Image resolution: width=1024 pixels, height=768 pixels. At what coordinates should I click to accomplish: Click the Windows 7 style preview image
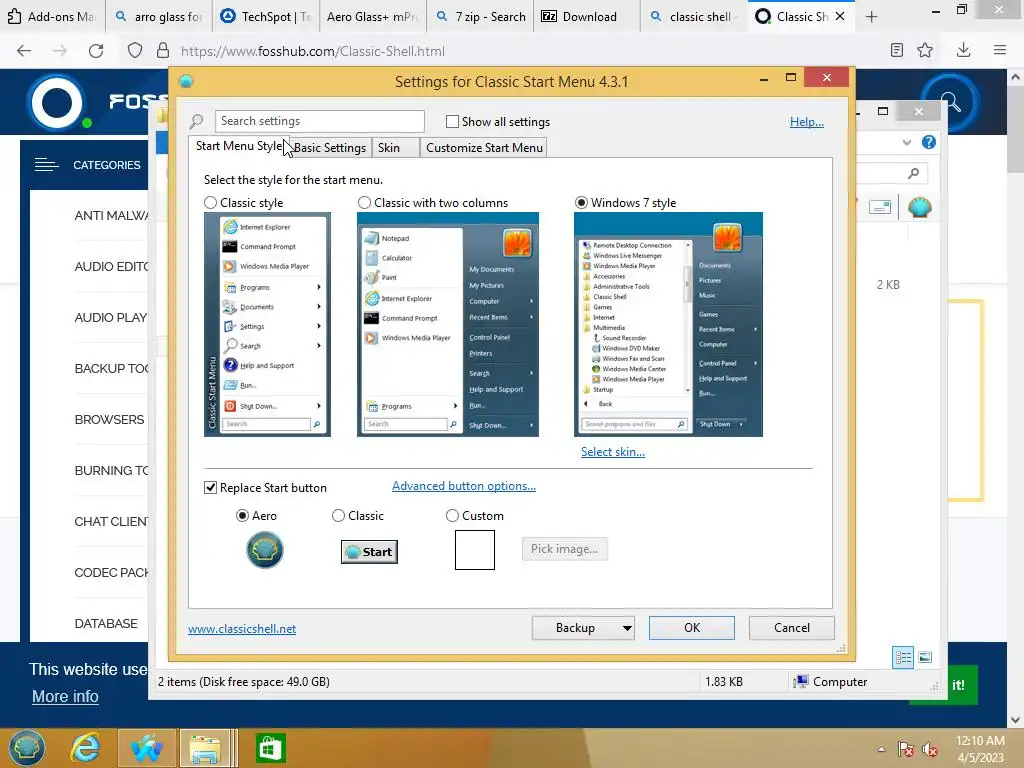click(x=668, y=325)
